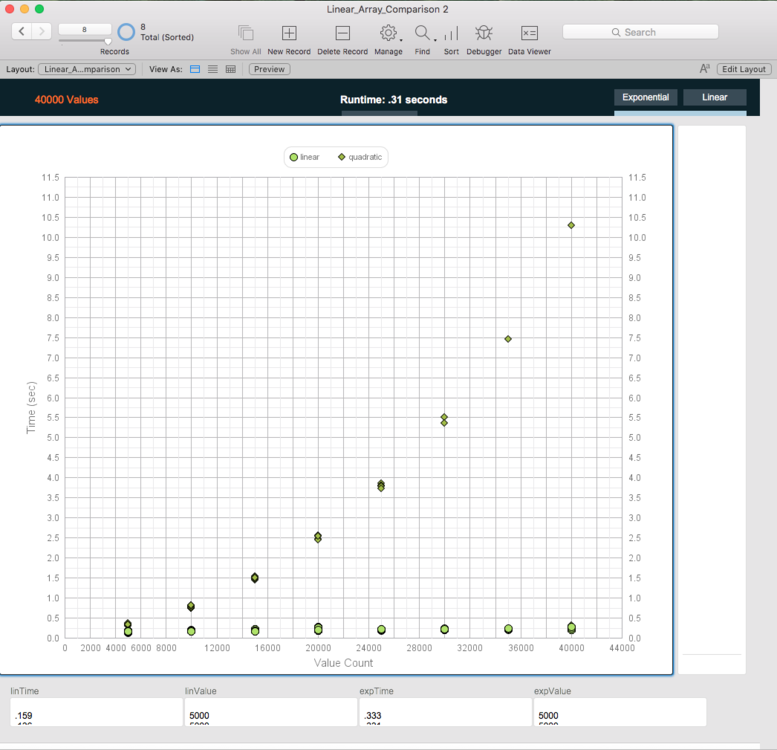
Task: Click the text formatting Aa icon
Action: (x=705, y=69)
